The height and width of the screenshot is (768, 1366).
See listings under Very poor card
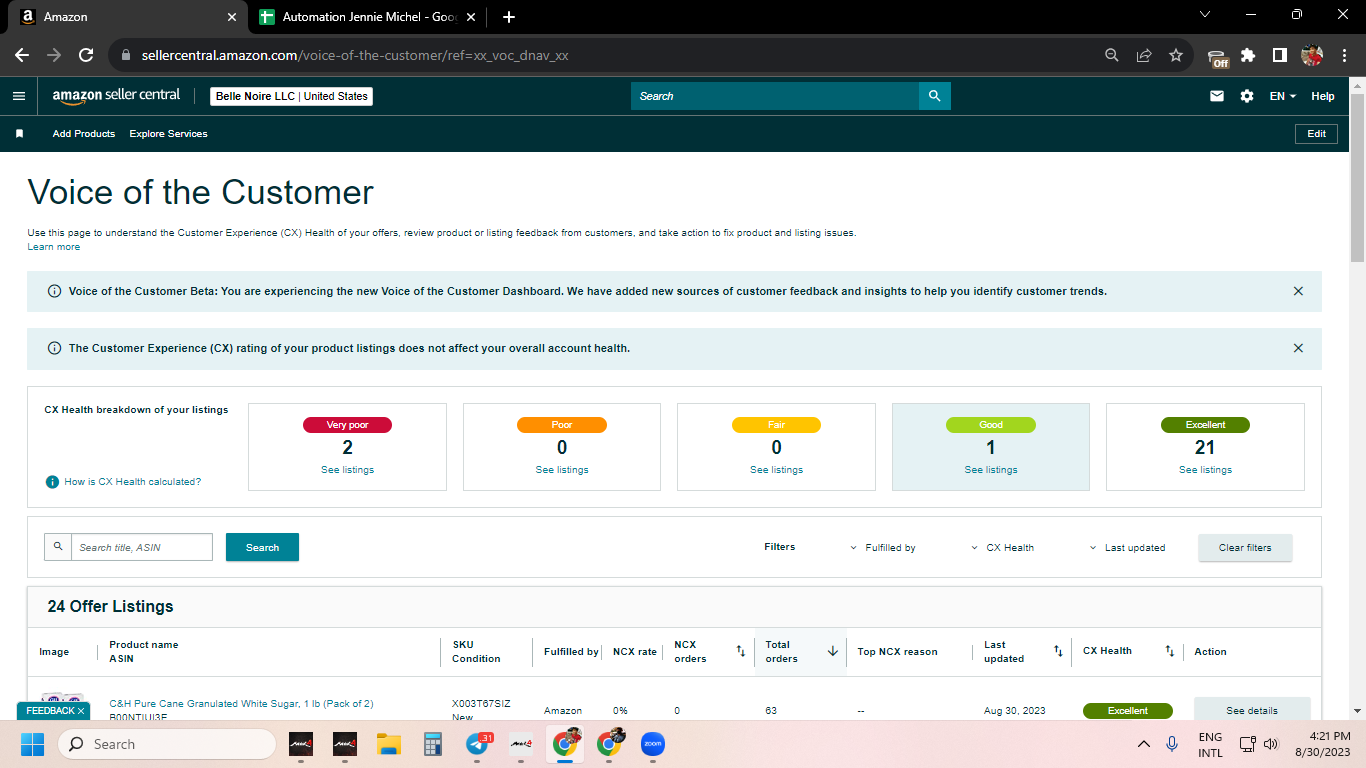pos(347,470)
